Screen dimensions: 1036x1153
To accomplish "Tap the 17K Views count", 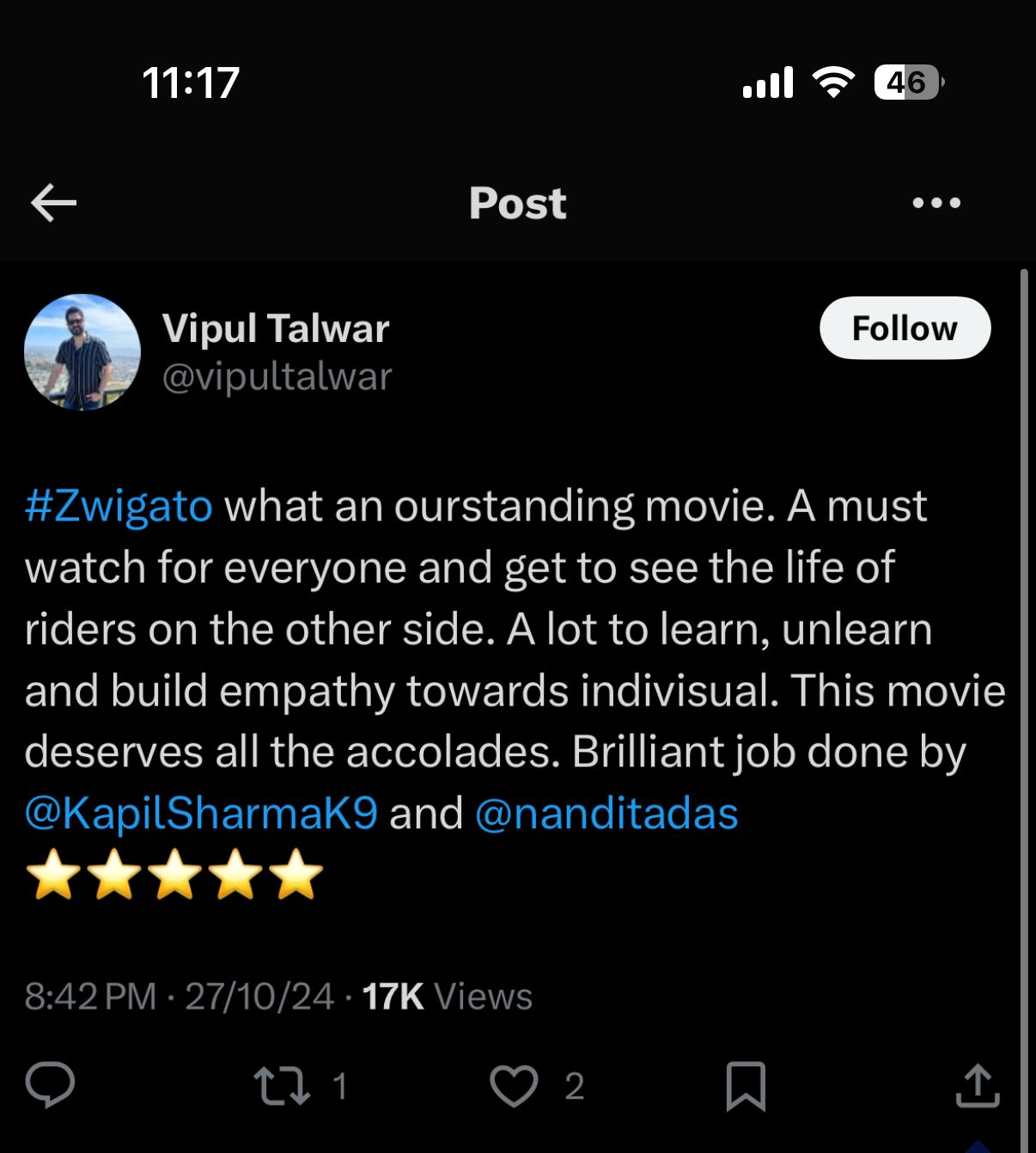I will (x=448, y=997).
